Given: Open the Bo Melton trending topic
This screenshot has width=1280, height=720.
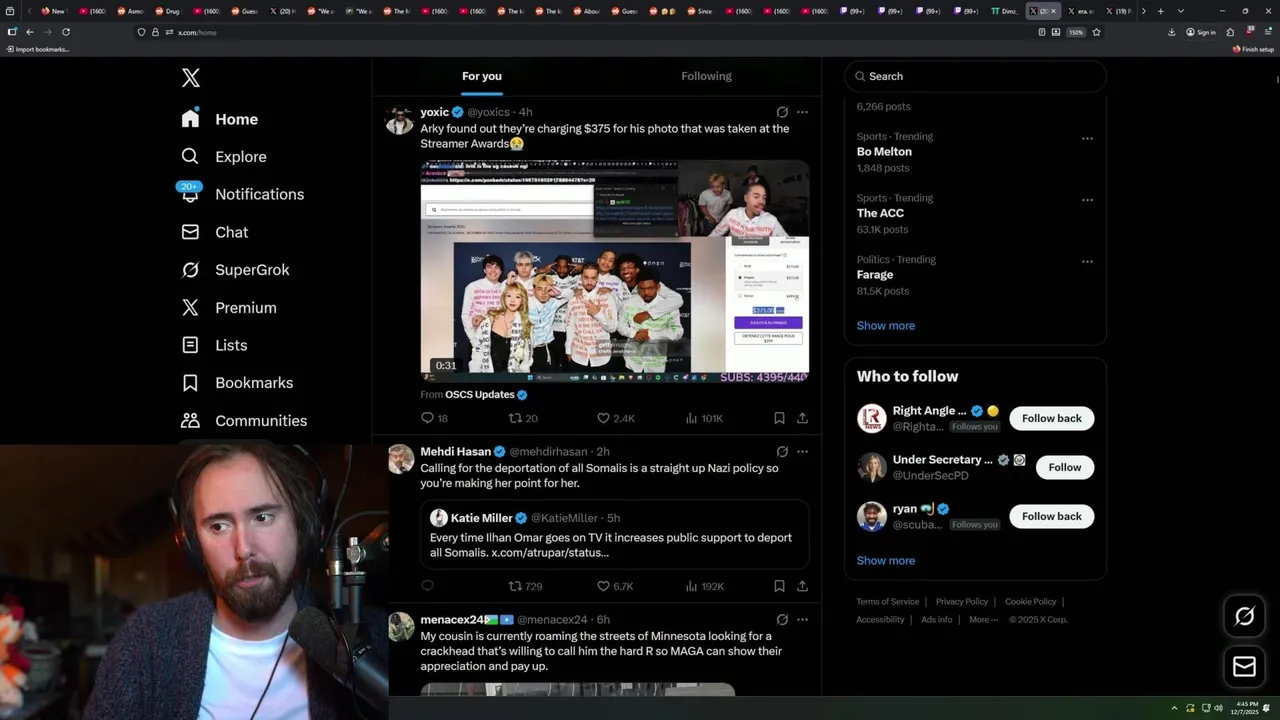Looking at the screenshot, I should [884, 152].
